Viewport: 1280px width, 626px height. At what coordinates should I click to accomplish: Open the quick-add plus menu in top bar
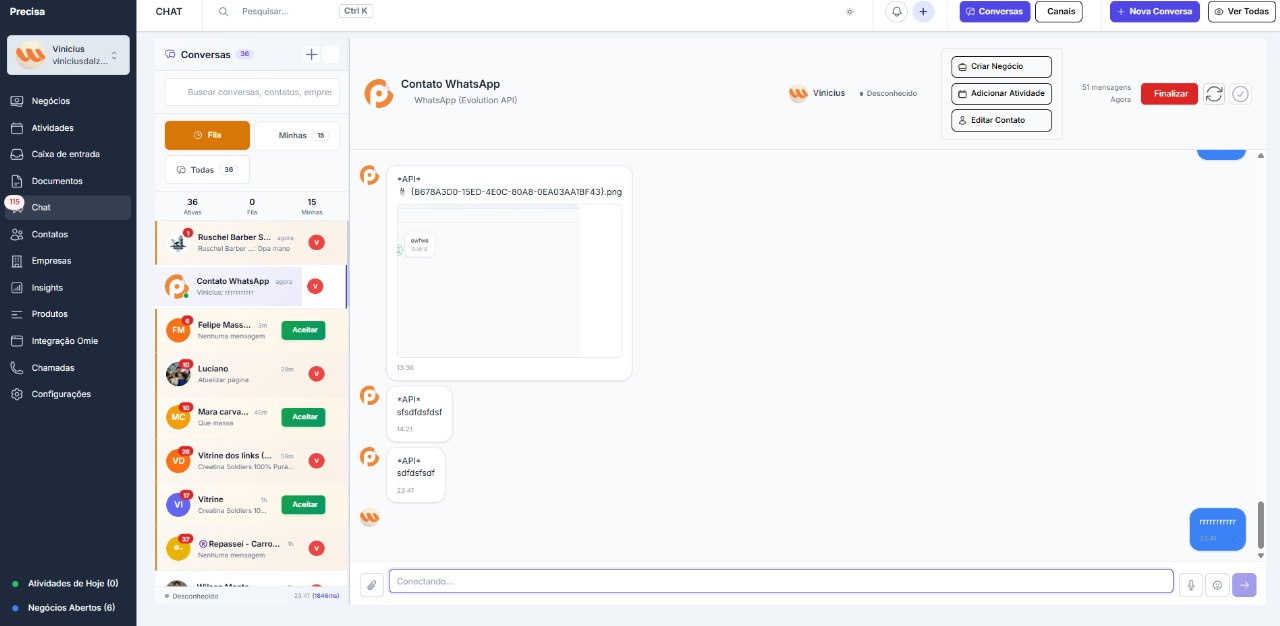(x=923, y=12)
